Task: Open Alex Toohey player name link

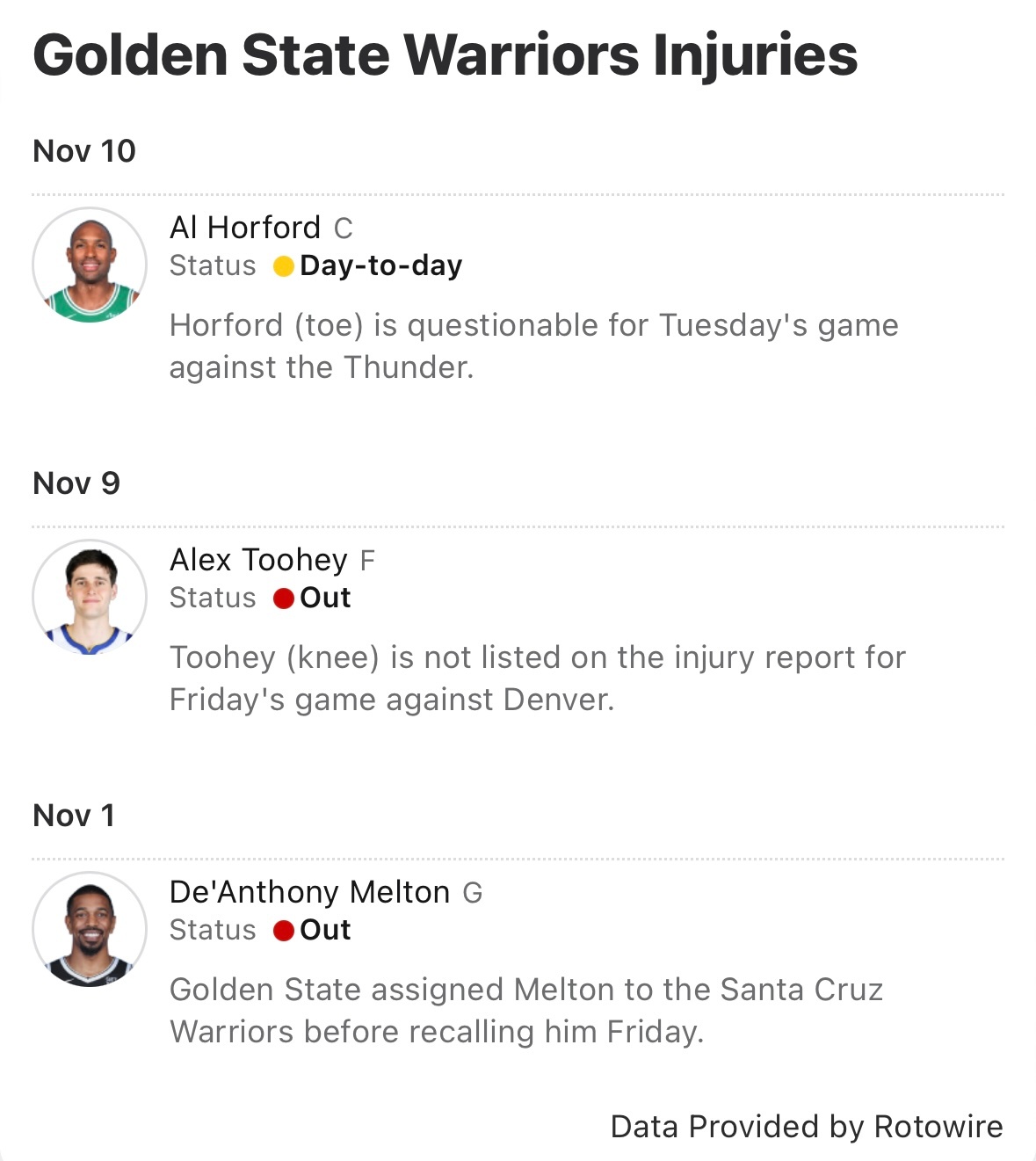Action: [x=258, y=560]
